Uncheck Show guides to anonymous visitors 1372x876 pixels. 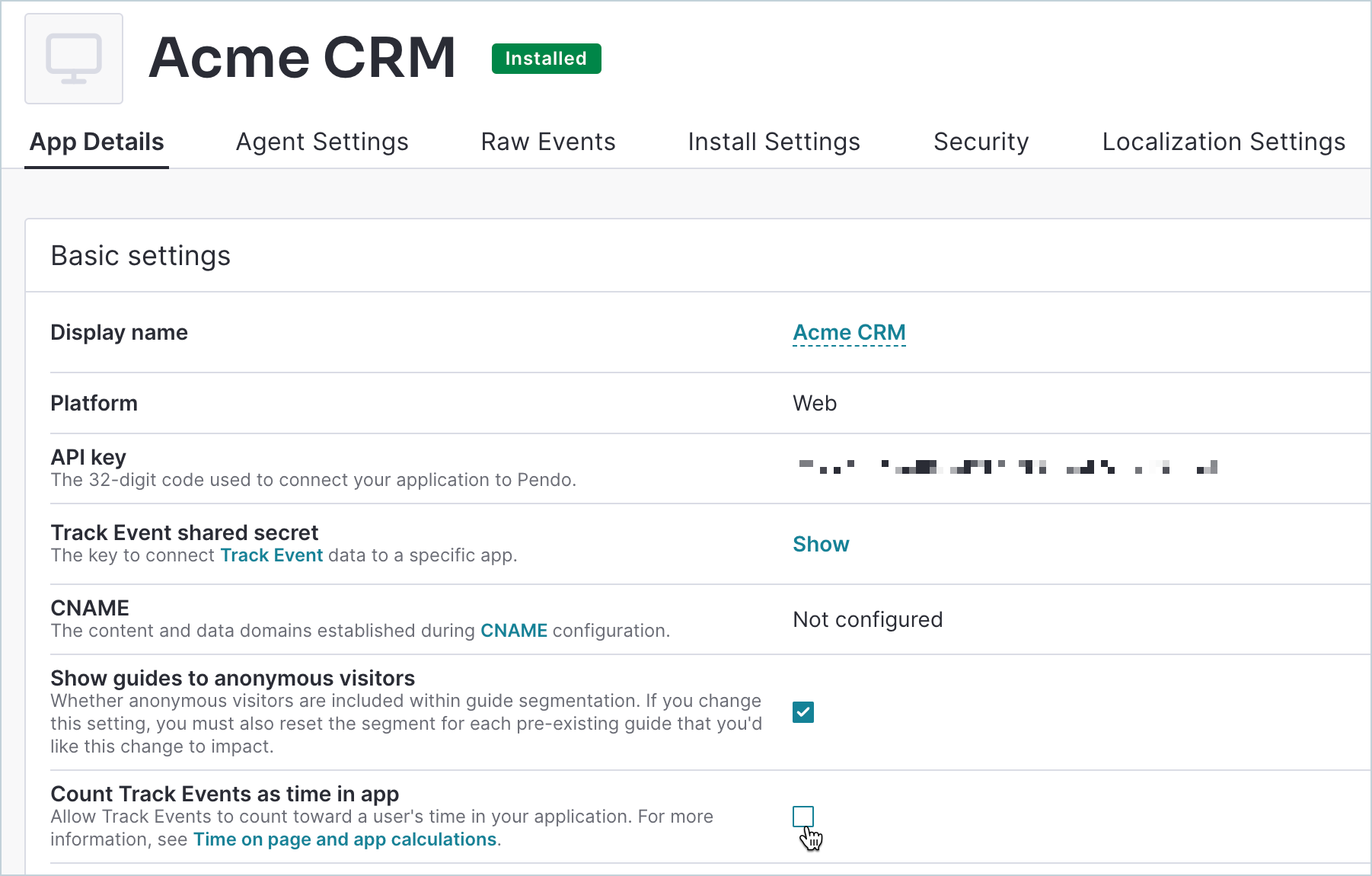[x=803, y=712]
